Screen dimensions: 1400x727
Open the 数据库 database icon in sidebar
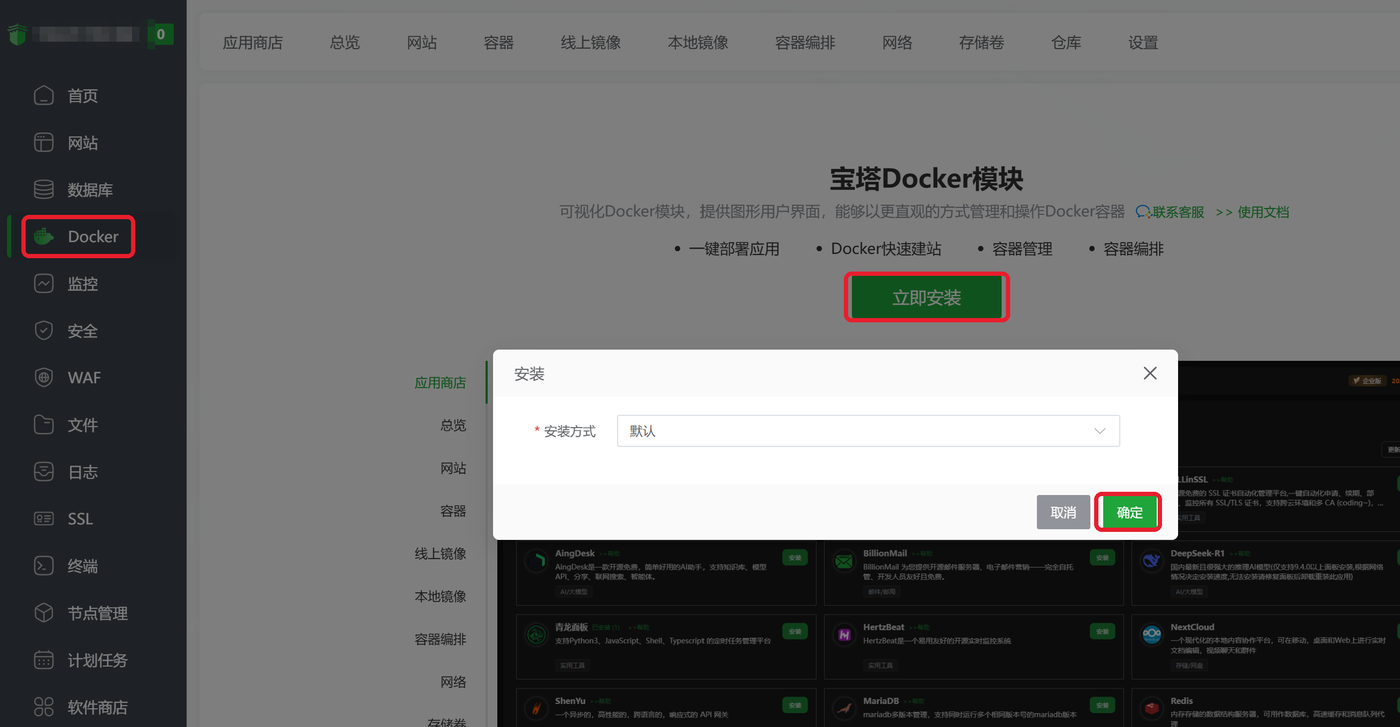tap(43, 190)
